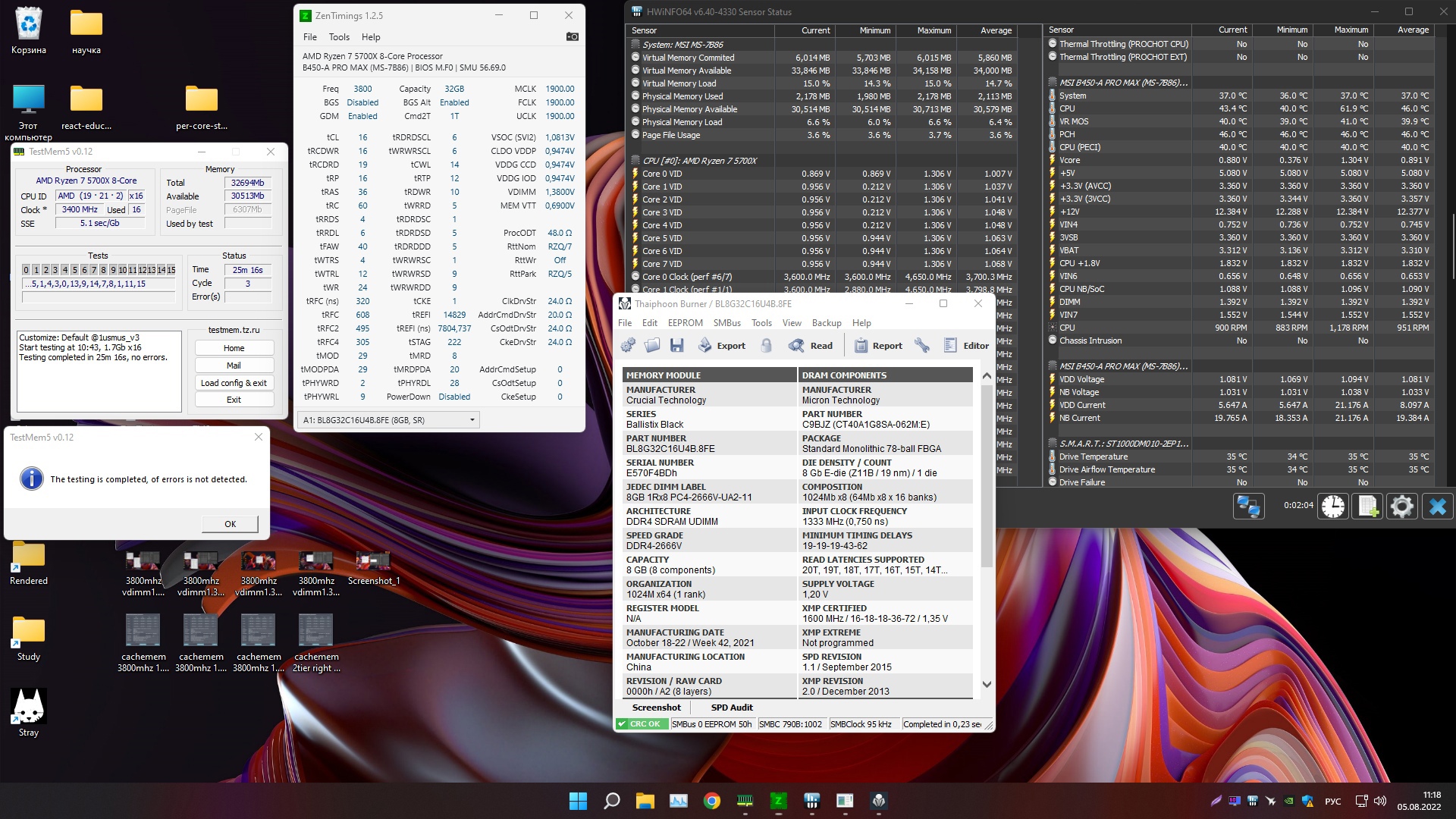Click HWiNFO log file with plus icon
This screenshot has width=1456, height=819.
point(1367,506)
